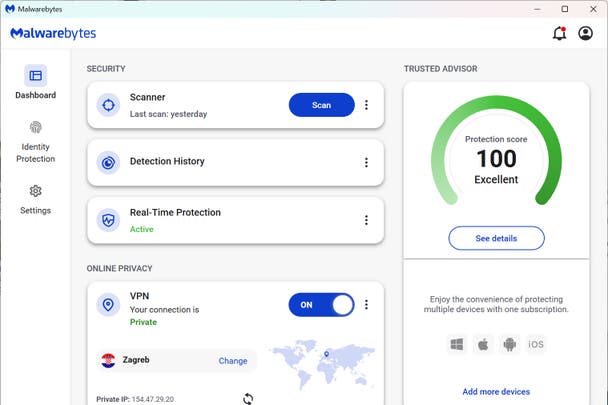Click the Detection History title
This screenshot has width=608, height=405.
167,161
